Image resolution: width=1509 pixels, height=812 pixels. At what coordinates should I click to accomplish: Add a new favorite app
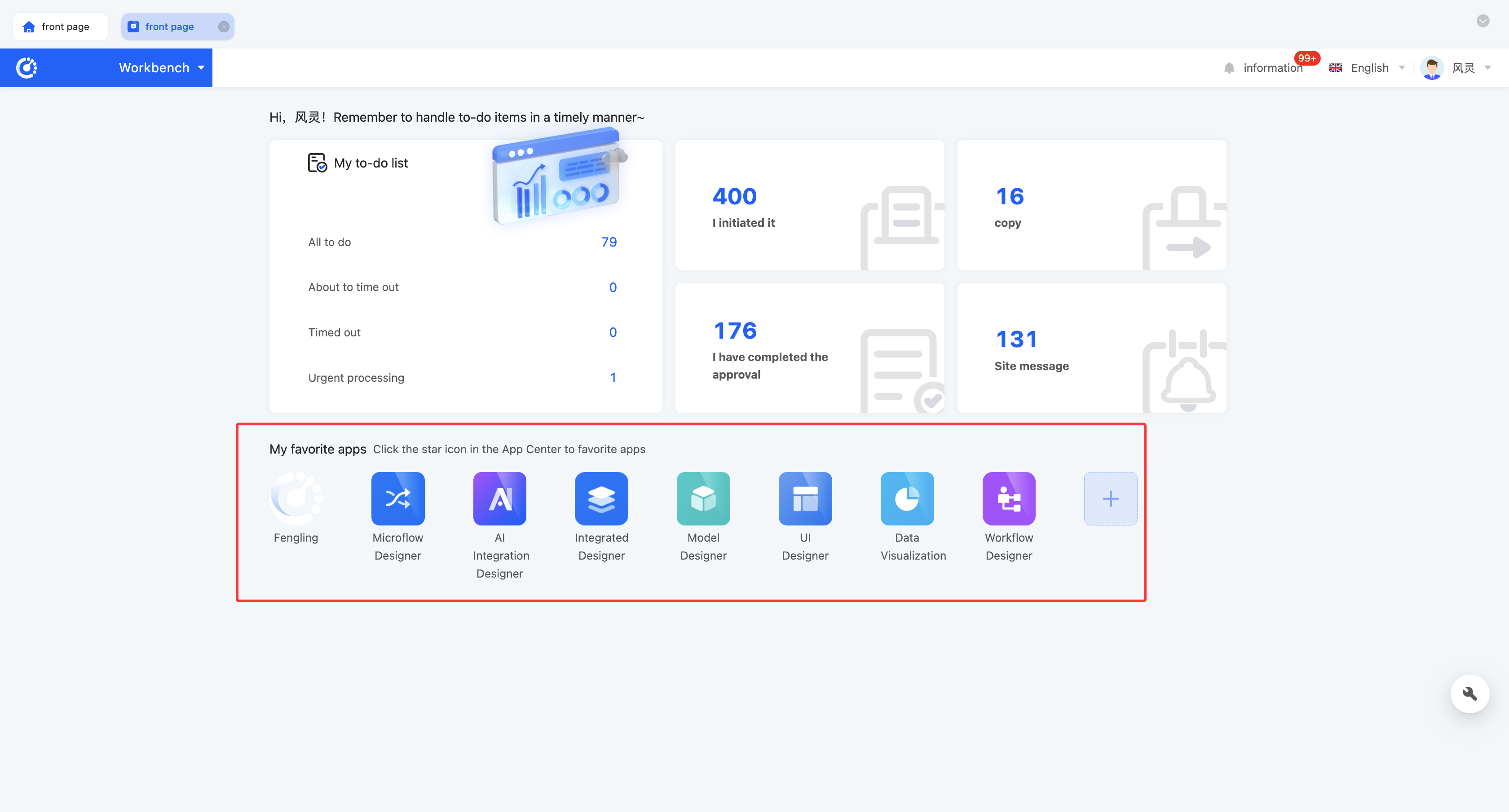pos(1110,498)
